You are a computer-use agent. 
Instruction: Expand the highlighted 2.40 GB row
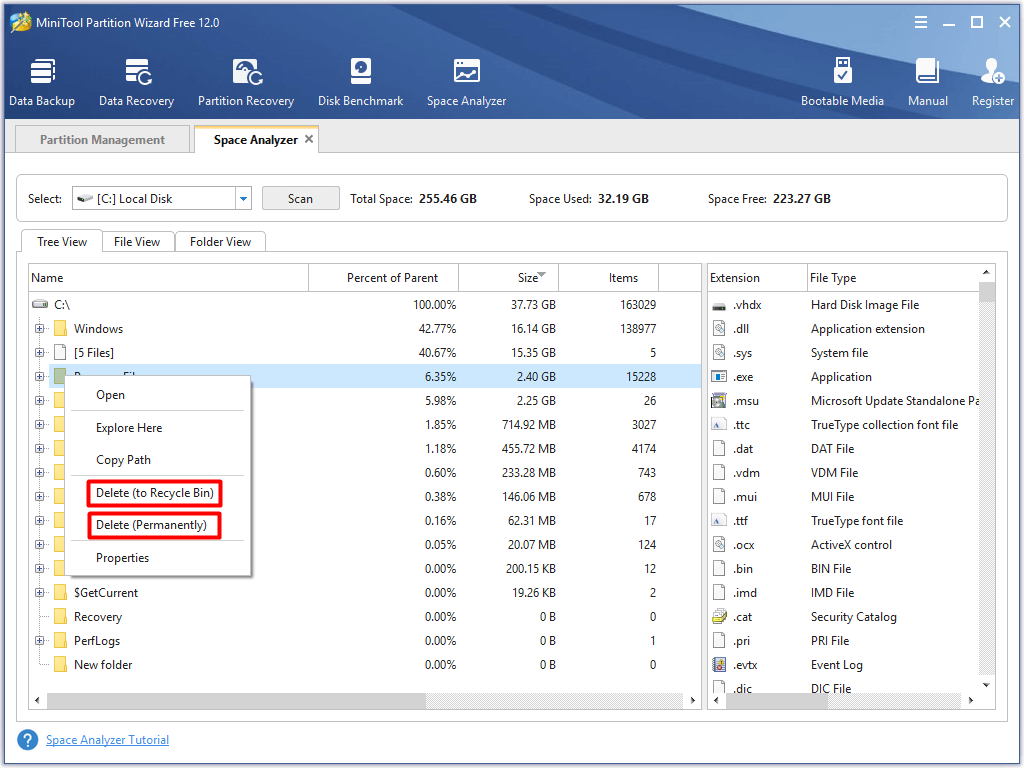click(40, 377)
